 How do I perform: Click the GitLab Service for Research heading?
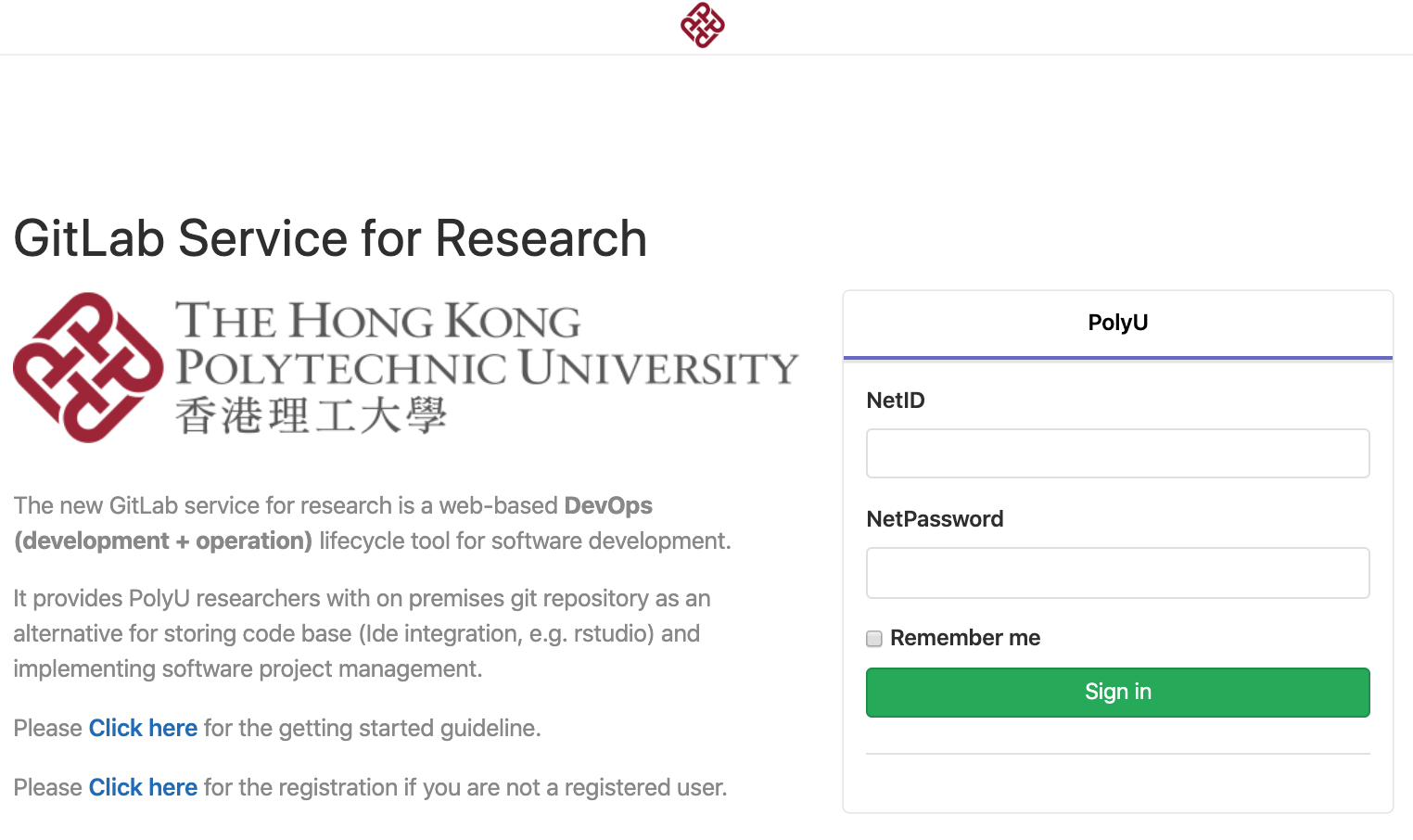(x=330, y=238)
